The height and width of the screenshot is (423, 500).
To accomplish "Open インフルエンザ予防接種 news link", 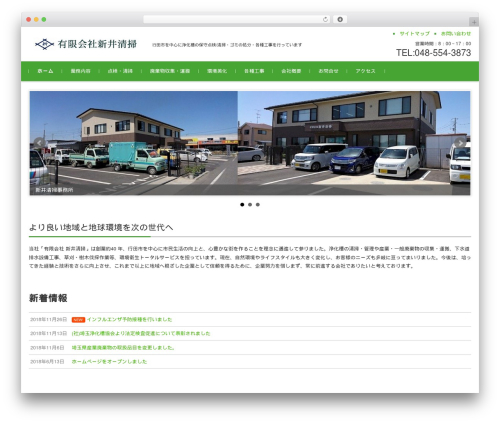I will [130, 320].
